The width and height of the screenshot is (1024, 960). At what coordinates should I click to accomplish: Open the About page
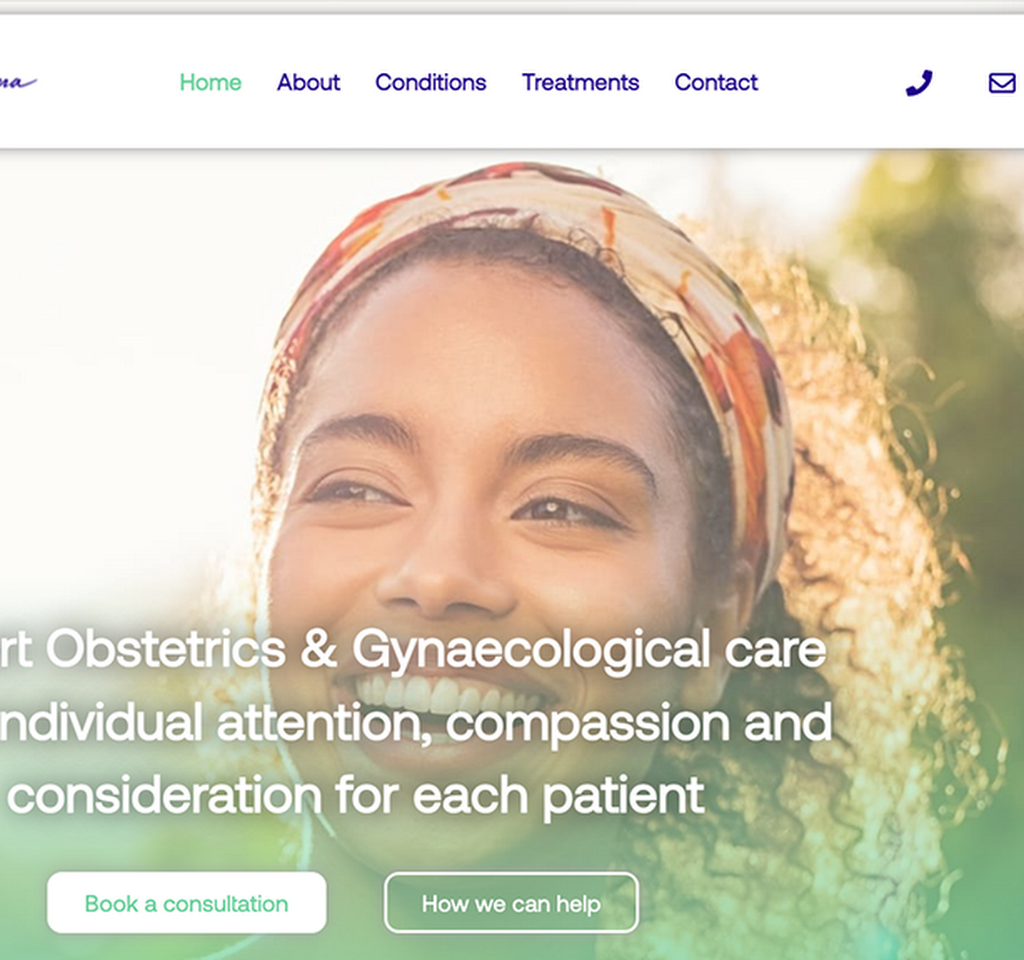tap(308, 82)
